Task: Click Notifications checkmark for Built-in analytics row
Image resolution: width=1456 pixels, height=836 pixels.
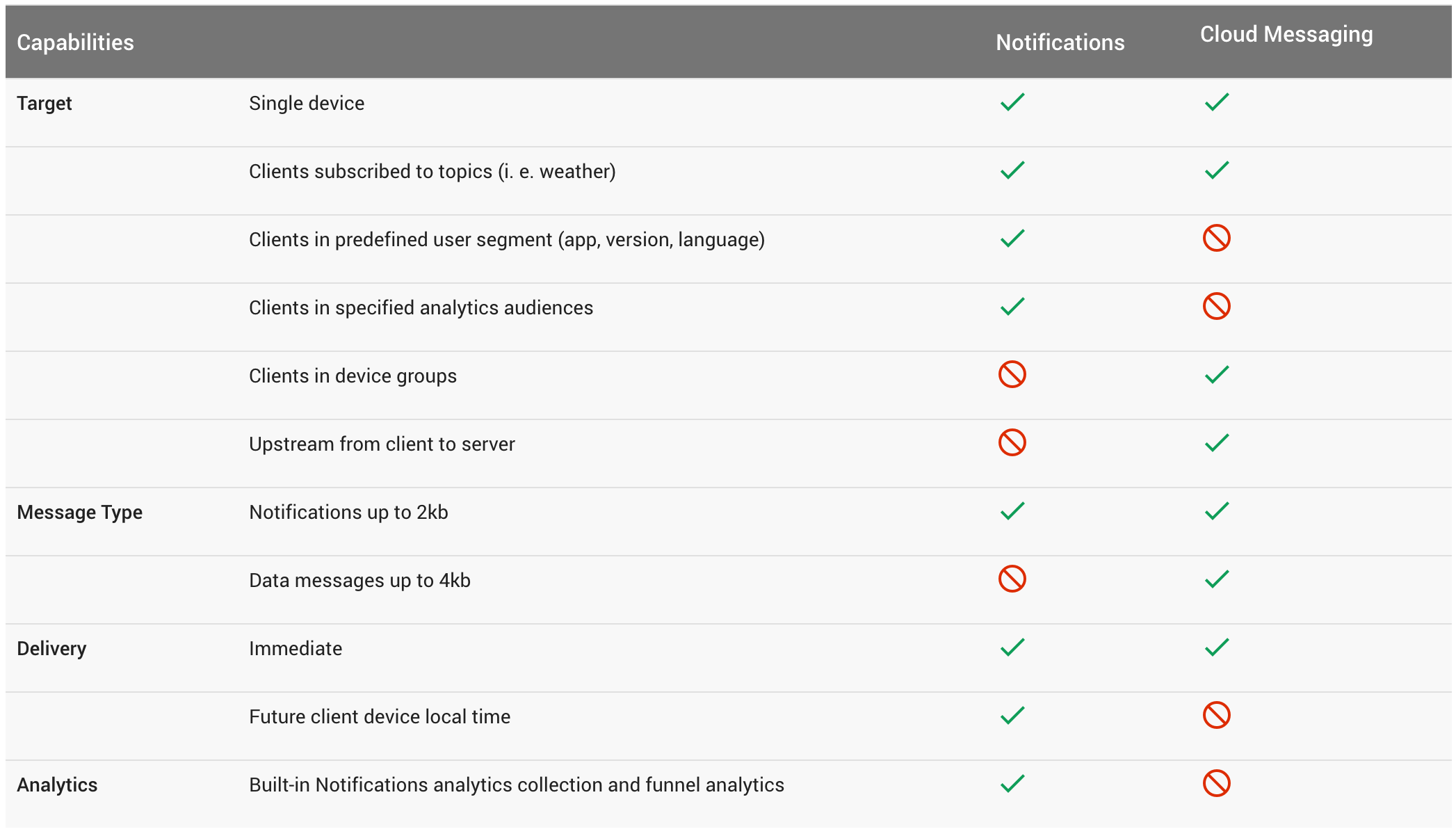Action: pos(1012,784)
